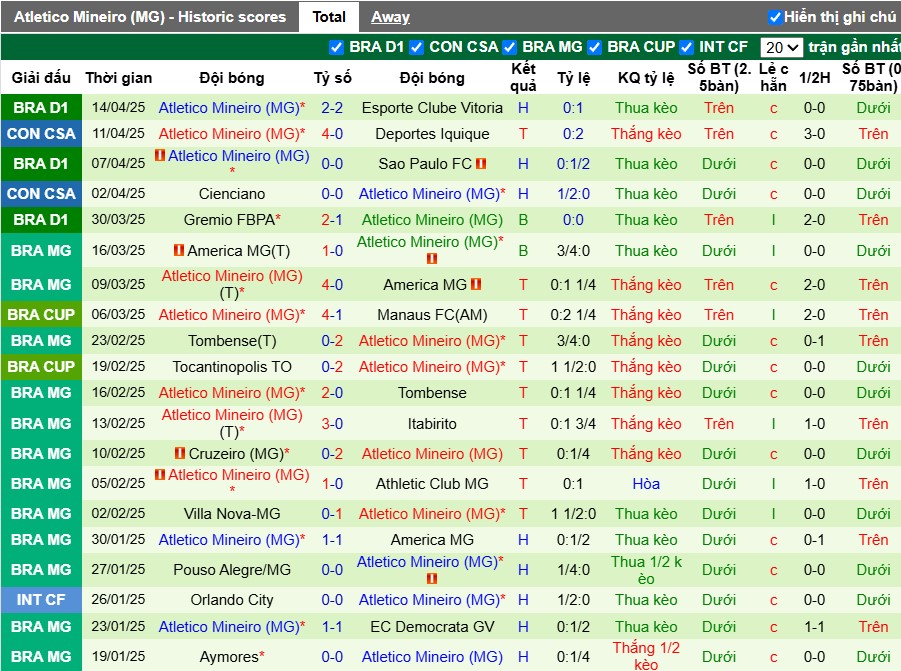Click the 2-2 score vs Vitoria
Screen dimensions: 901x671
(332, 108)
